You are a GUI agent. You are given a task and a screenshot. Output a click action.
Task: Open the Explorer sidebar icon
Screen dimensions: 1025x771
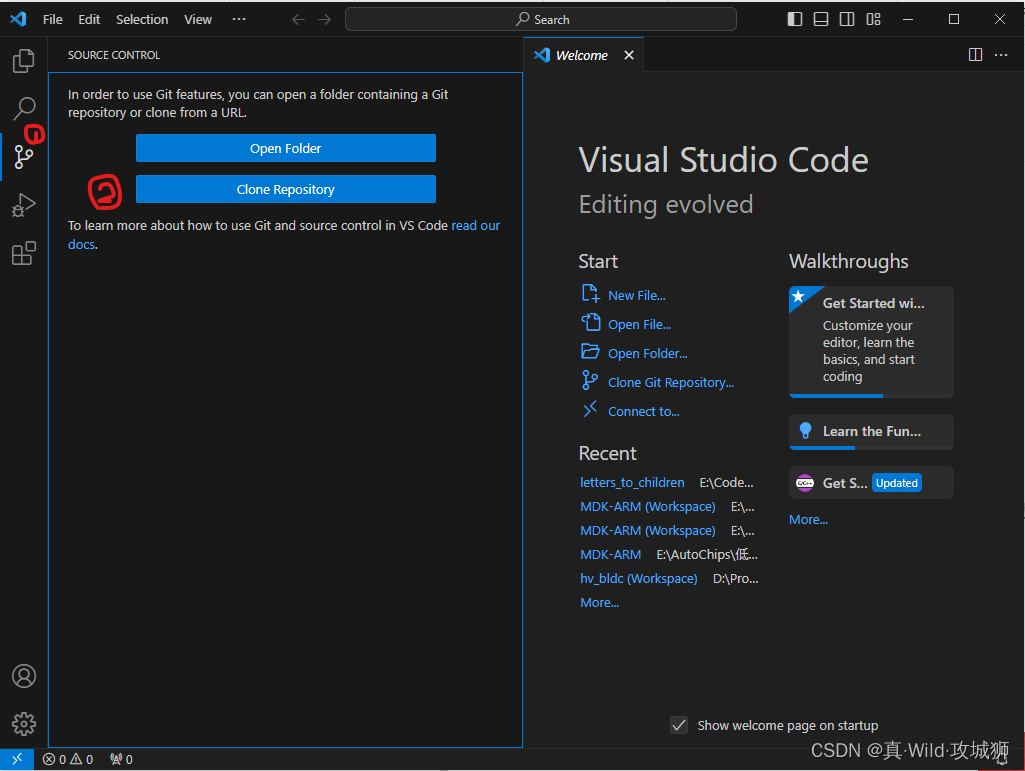coord(23,60)
